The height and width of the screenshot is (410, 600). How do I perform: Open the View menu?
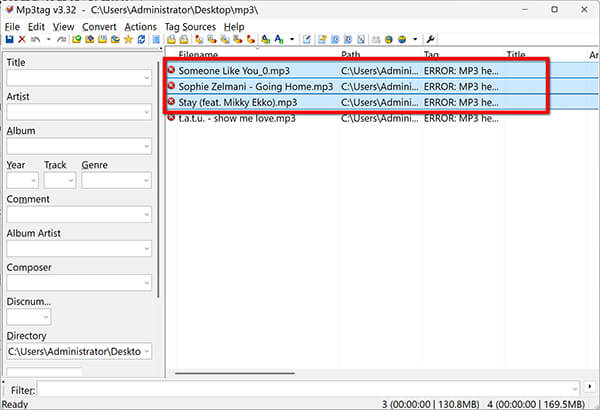(64, 27)
